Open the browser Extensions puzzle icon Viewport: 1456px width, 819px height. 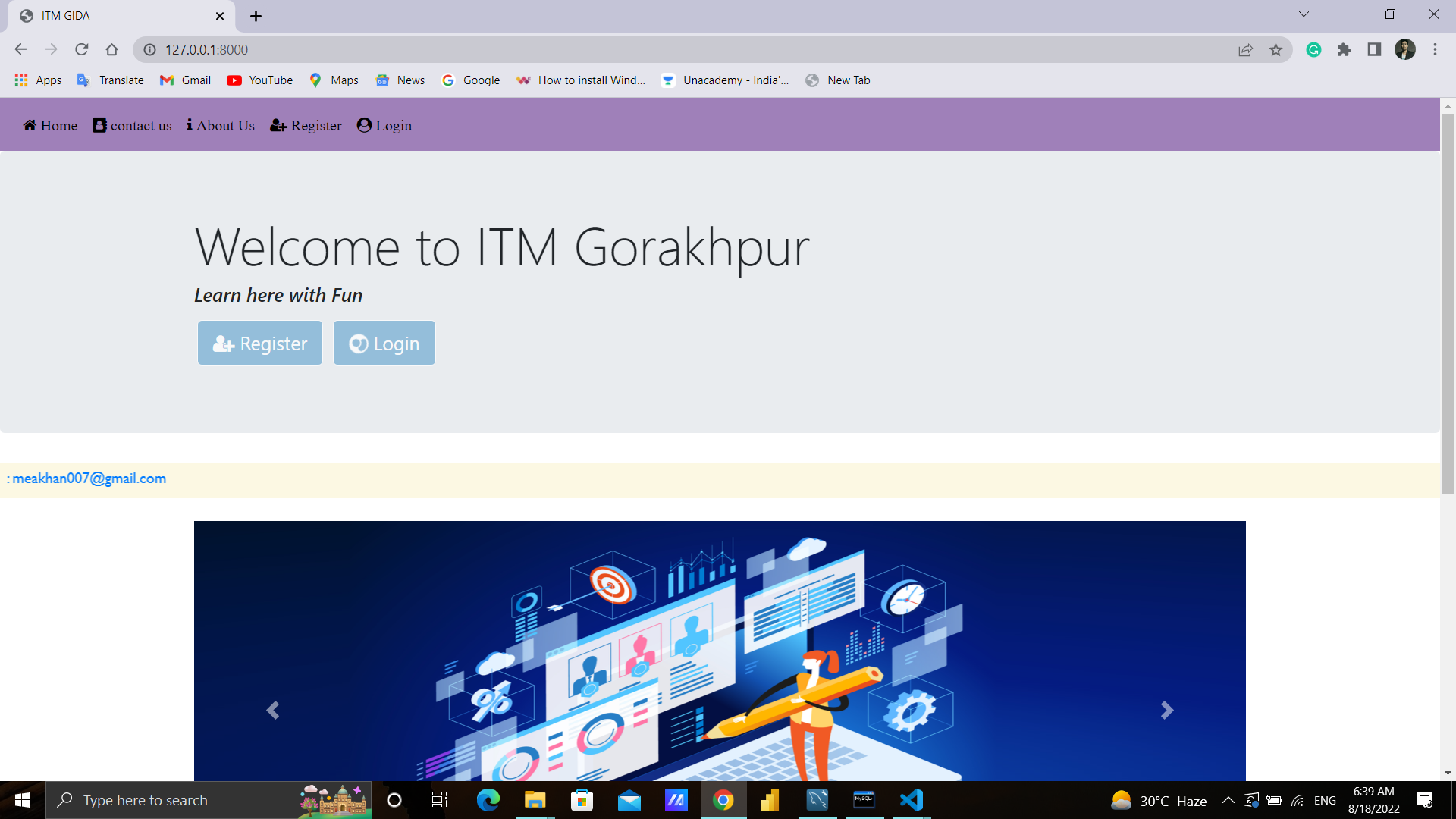tap(1344, 49)
